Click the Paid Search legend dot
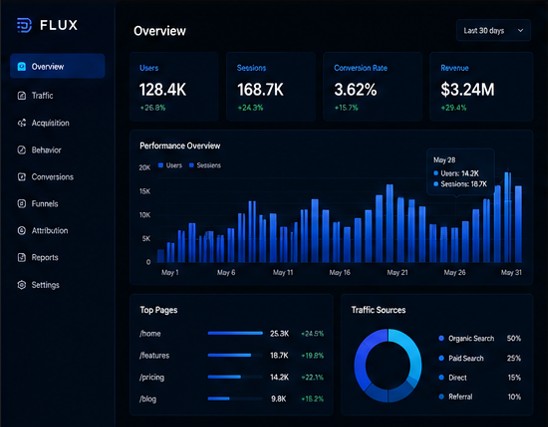548x427 pixels. pyautogui.click(x=441, y=358)
